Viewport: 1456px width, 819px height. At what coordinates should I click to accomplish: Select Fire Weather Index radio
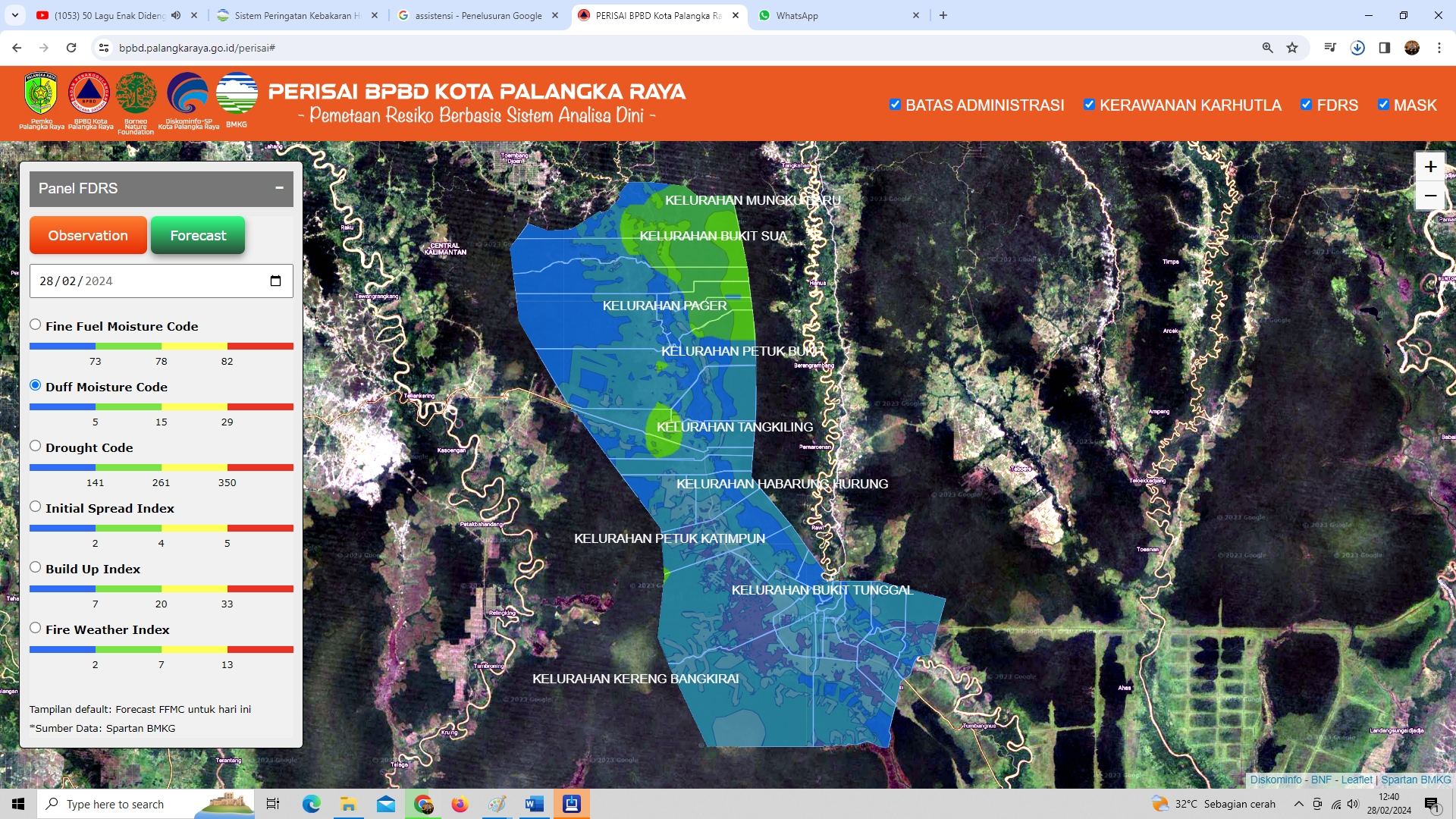36,628
